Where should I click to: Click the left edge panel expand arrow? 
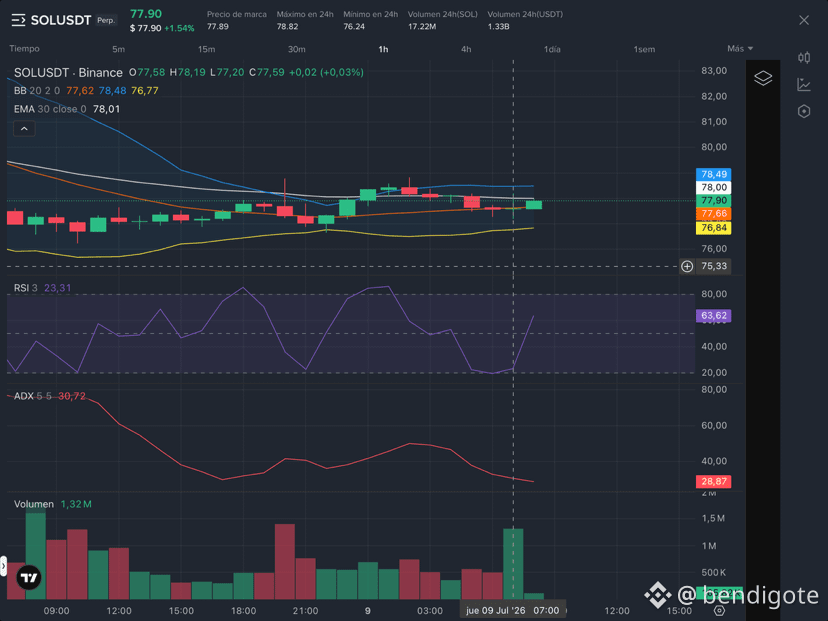point(3,566)
